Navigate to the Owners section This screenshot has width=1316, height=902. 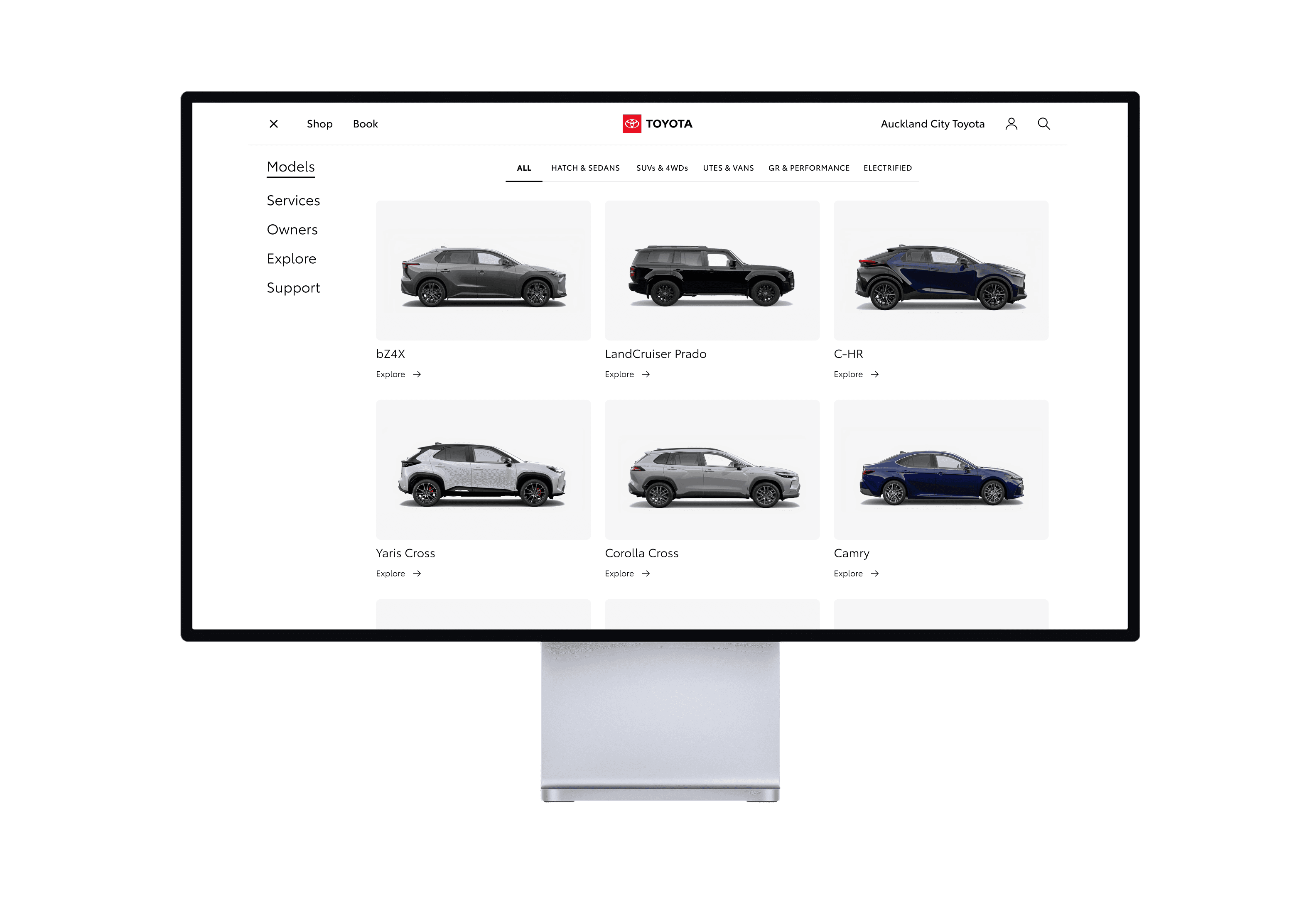click(292, 229)
